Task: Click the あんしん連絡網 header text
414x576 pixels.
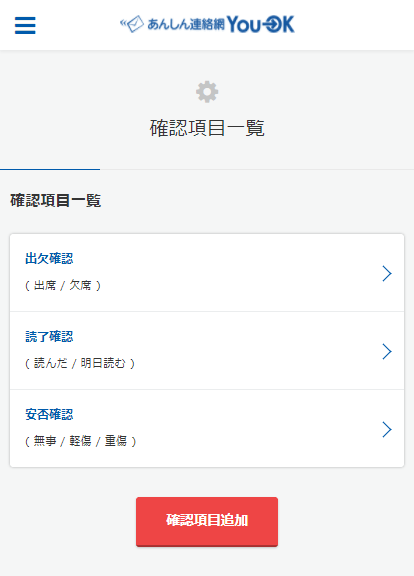Action: pyautogui.click(x=186, y=24)
